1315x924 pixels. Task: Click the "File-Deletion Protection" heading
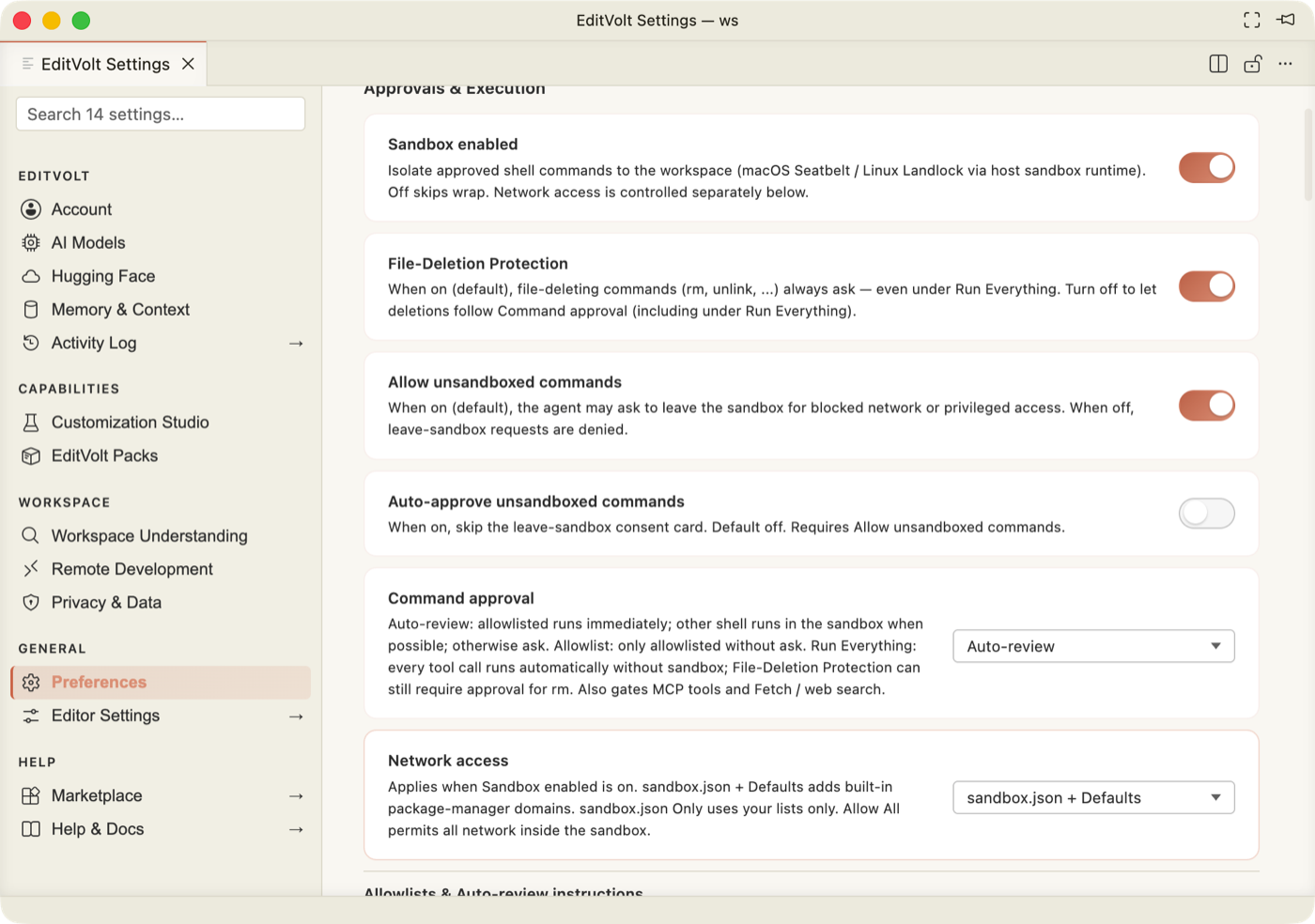click(x=478, y=264)
